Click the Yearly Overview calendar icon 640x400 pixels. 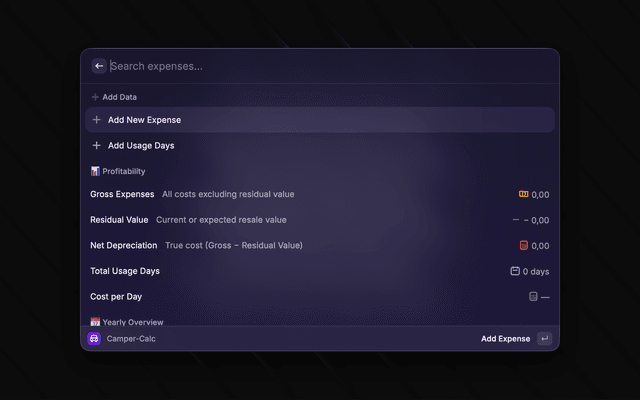95,322
